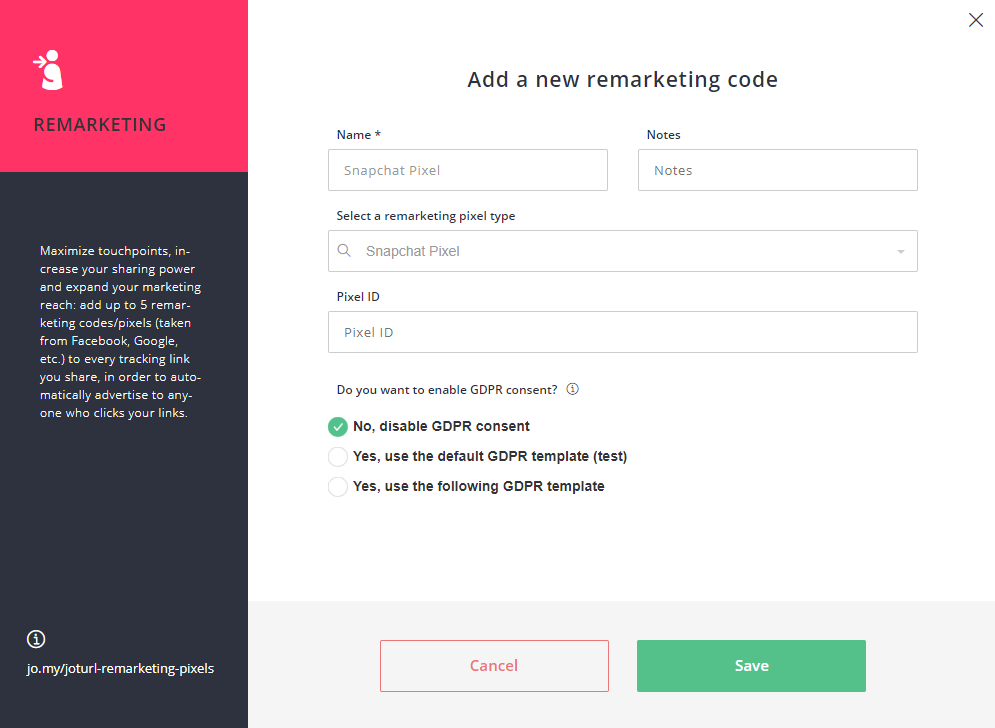Click the remarketing person icon in pink header
This screenshot has height=728, width=995.
(x=48, y=70)
